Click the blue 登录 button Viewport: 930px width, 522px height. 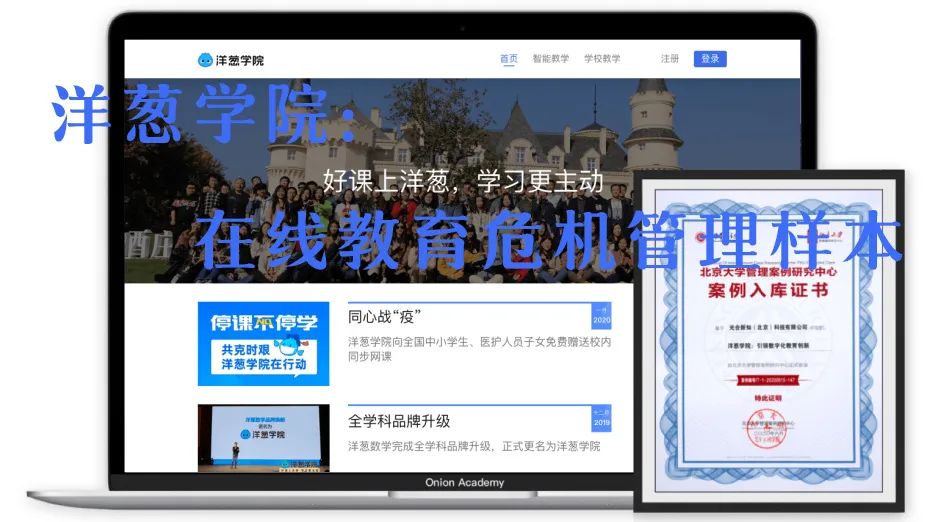coord(710,58)
